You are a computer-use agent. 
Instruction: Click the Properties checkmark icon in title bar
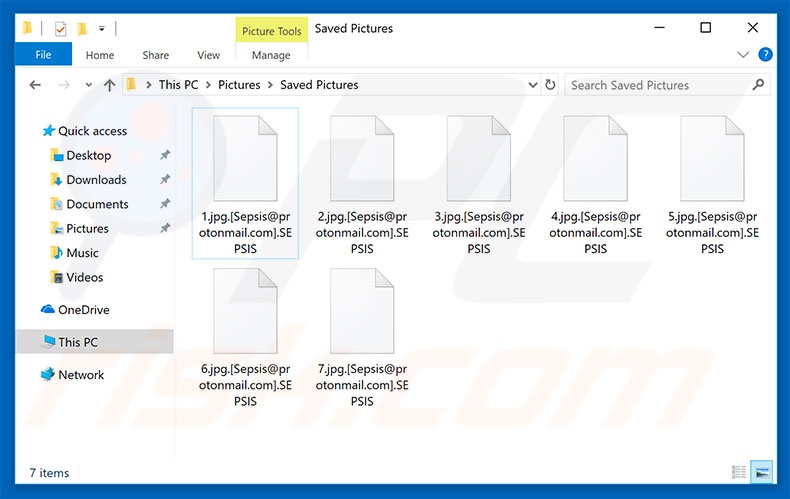pyautogui.click(x=60, y=29)
